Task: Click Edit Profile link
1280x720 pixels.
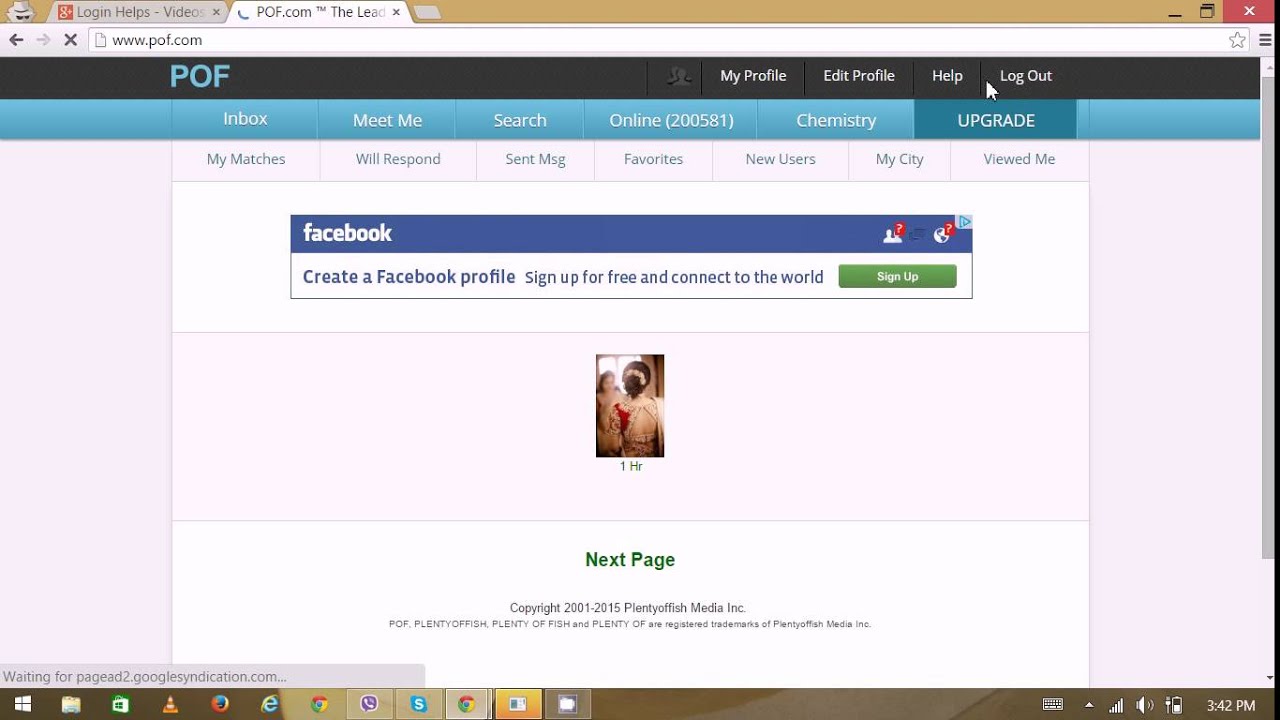Action: 859,76
